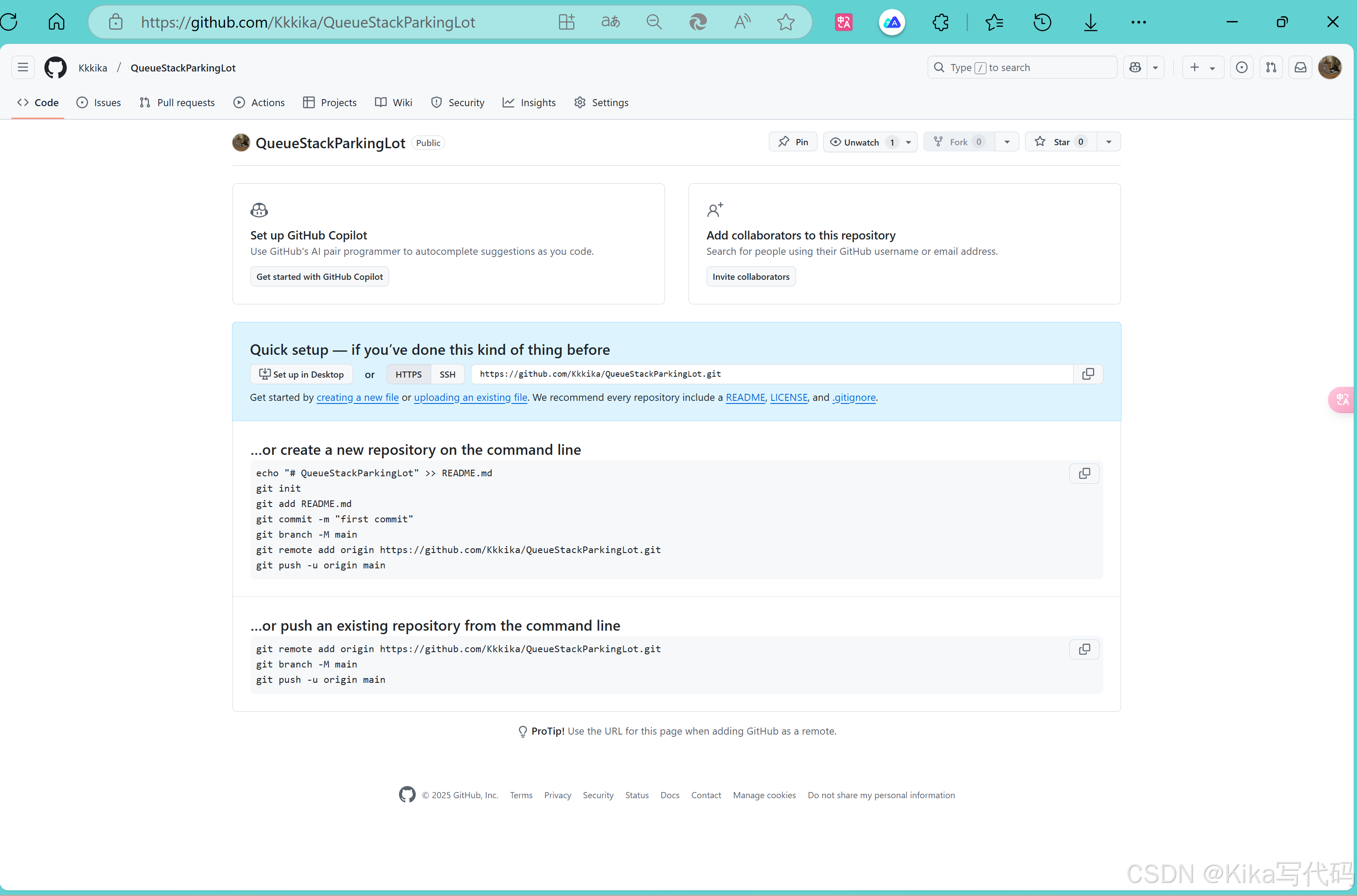This screenshot has width=1357, height=896.
Task: Open the issues icon in header
Action: pos(1242,68)
